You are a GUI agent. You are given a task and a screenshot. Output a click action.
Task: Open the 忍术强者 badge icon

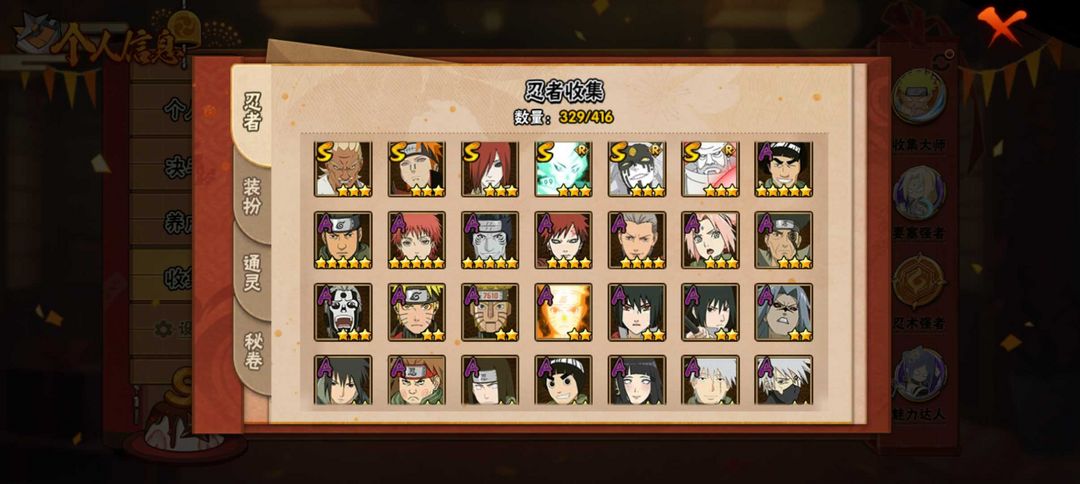pos(919,282)
